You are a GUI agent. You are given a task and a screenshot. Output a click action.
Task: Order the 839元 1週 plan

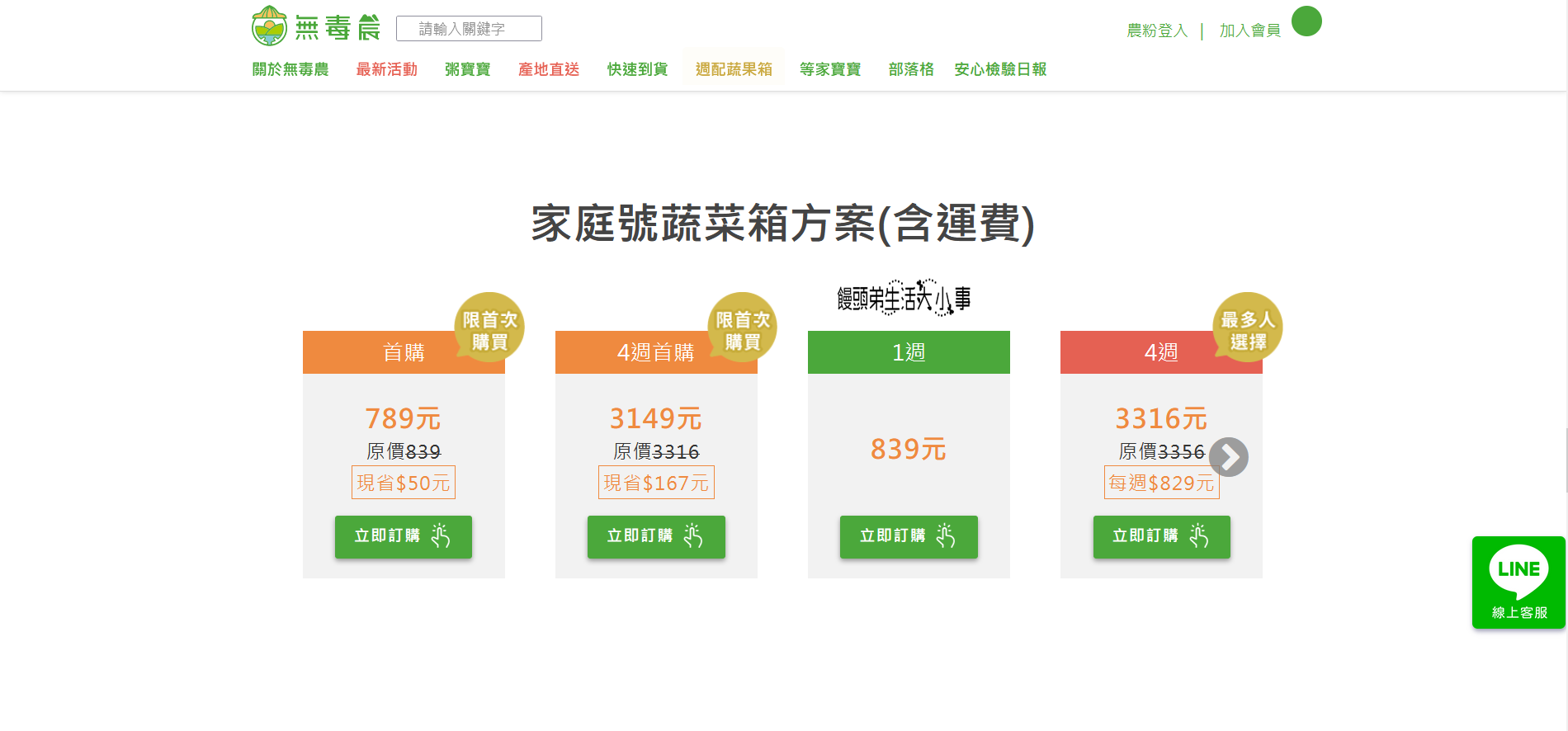909,537
